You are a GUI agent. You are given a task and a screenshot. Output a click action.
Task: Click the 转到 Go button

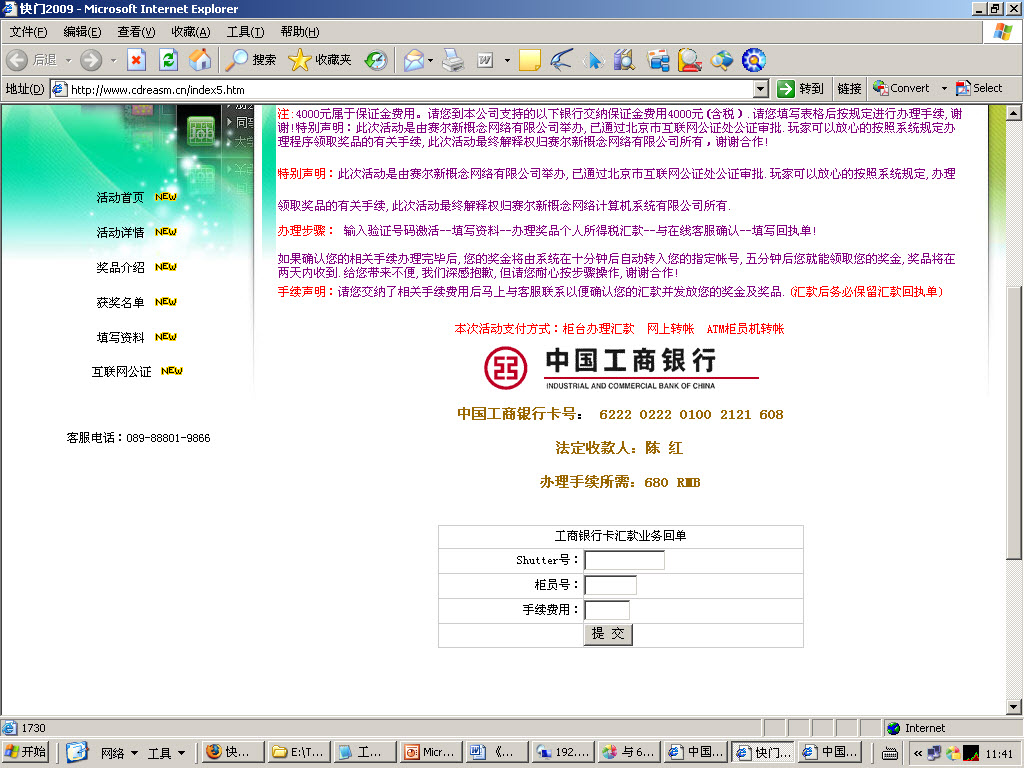click(801, 89)
